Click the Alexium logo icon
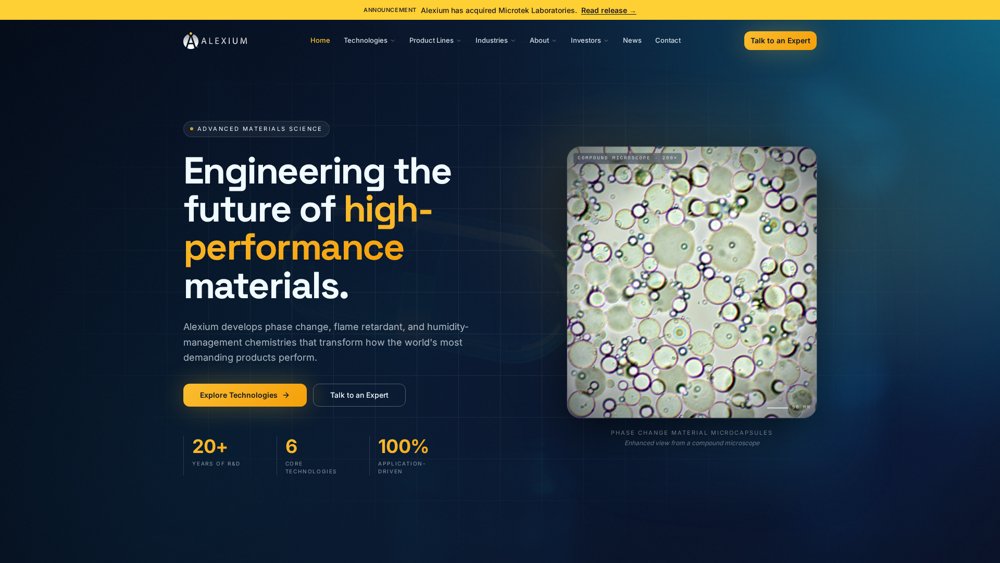This screenshot has height=563, width=1000. [x=191, y=41]
